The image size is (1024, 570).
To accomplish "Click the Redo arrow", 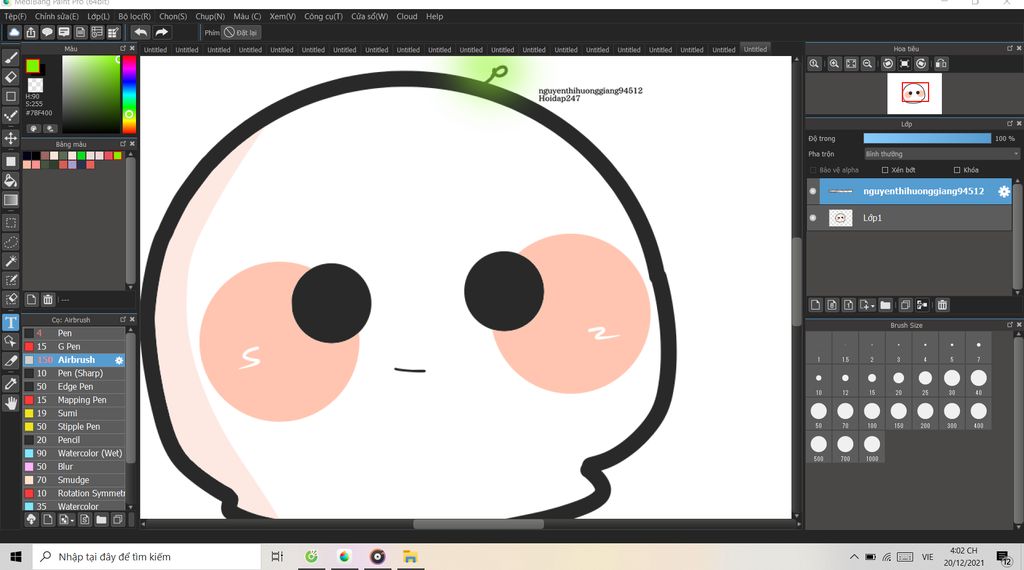I will pos(161,32).
